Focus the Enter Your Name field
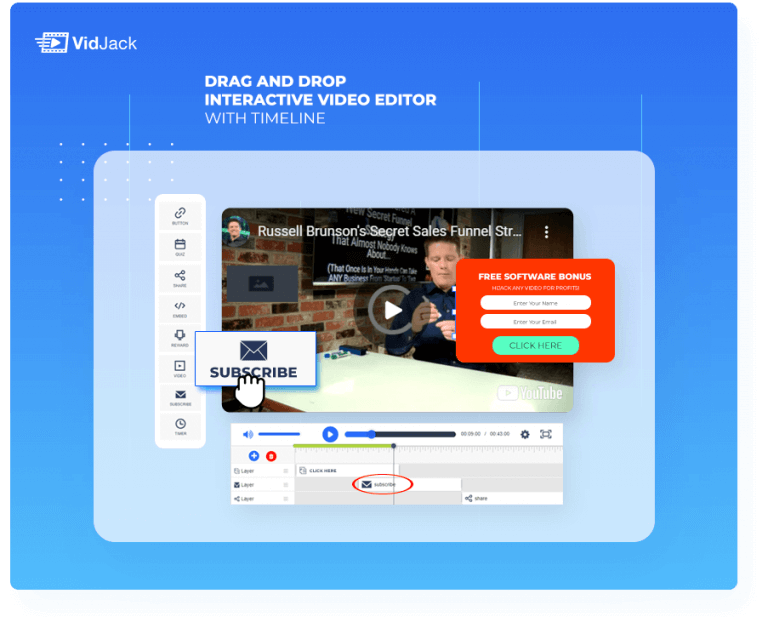 (535, 303)
